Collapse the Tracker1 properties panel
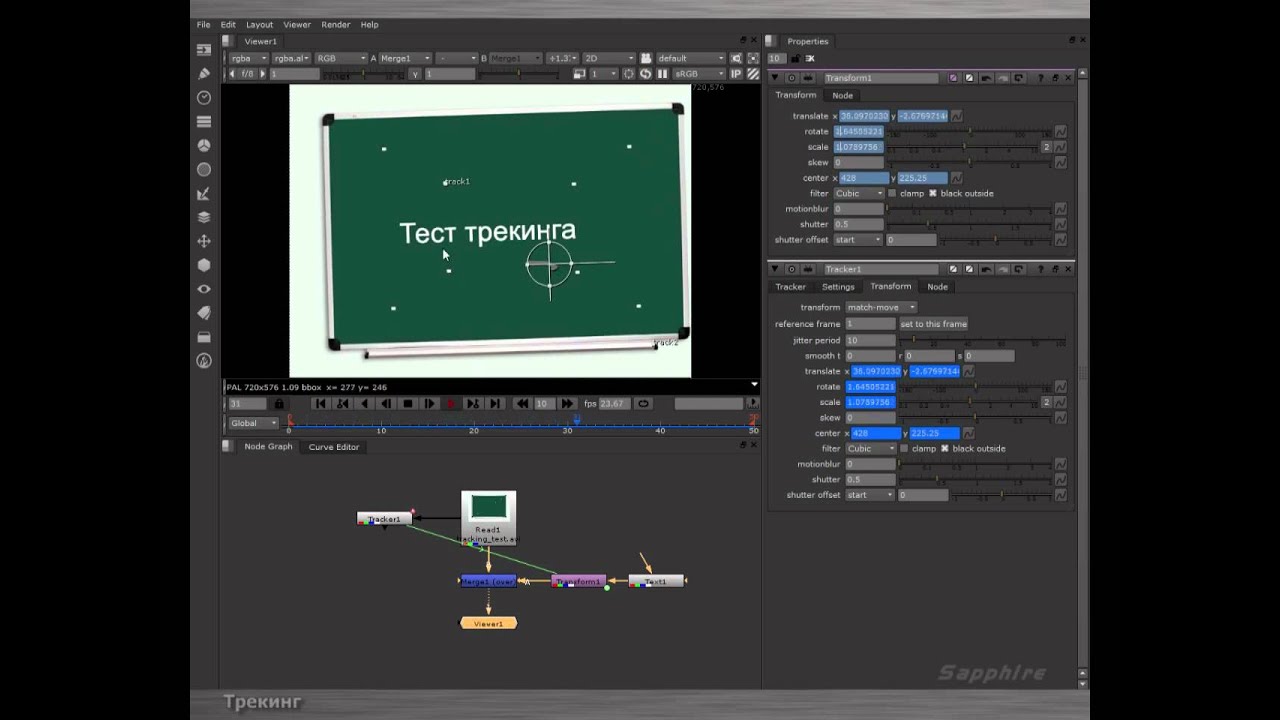This screenshot has height=720, width=1280. pos(775,269)
